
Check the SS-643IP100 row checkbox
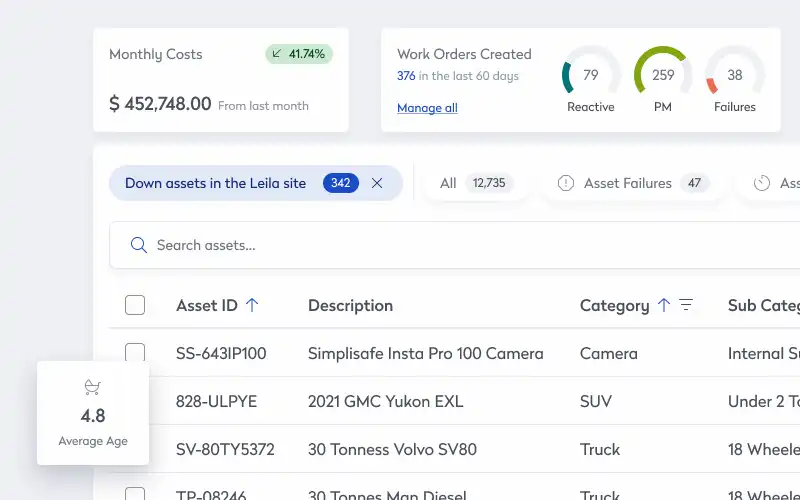coord(135,353)
